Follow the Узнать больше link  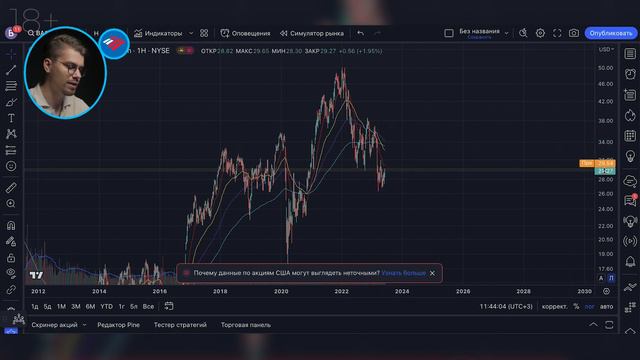(x=404, y=273)
